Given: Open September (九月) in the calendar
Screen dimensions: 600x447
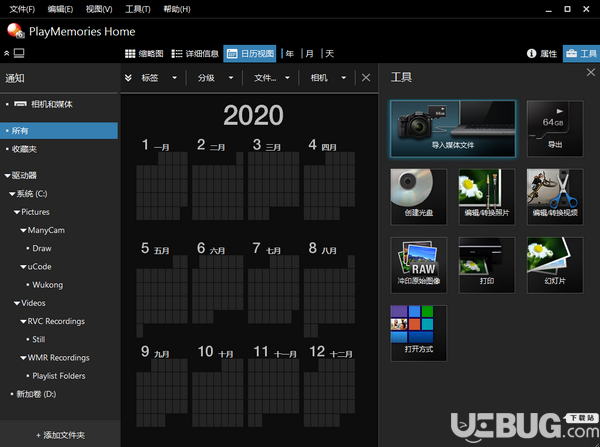Looking at the screenshot, I should [161, 386].
